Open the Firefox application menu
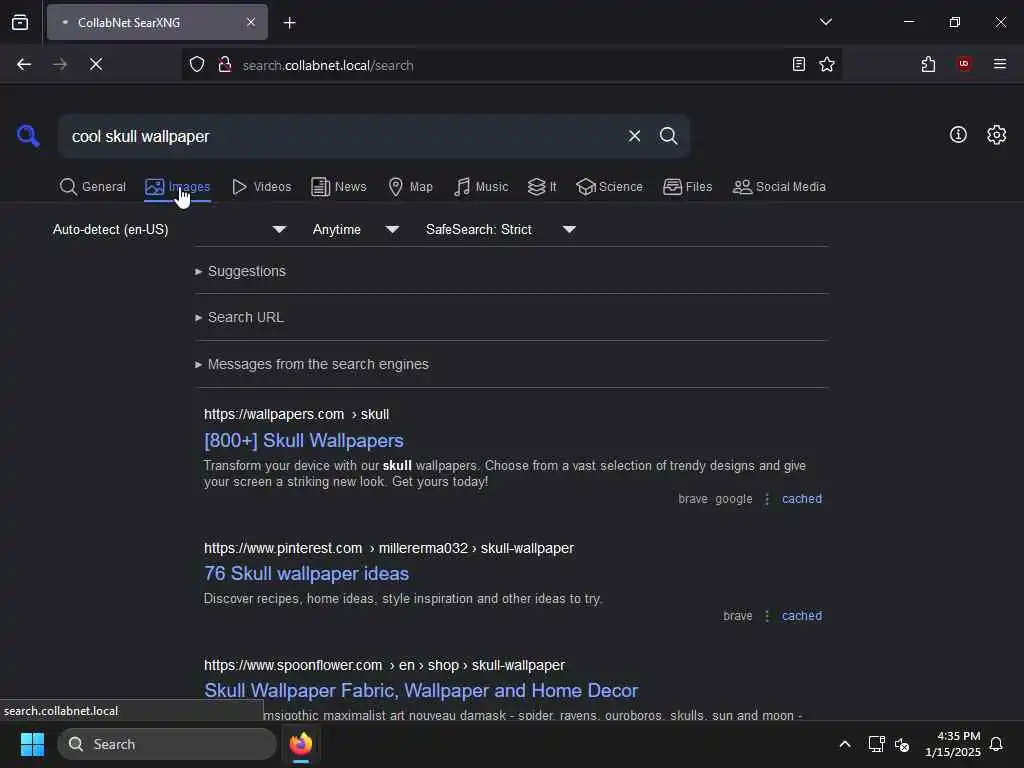 click(x=999, y=64)
